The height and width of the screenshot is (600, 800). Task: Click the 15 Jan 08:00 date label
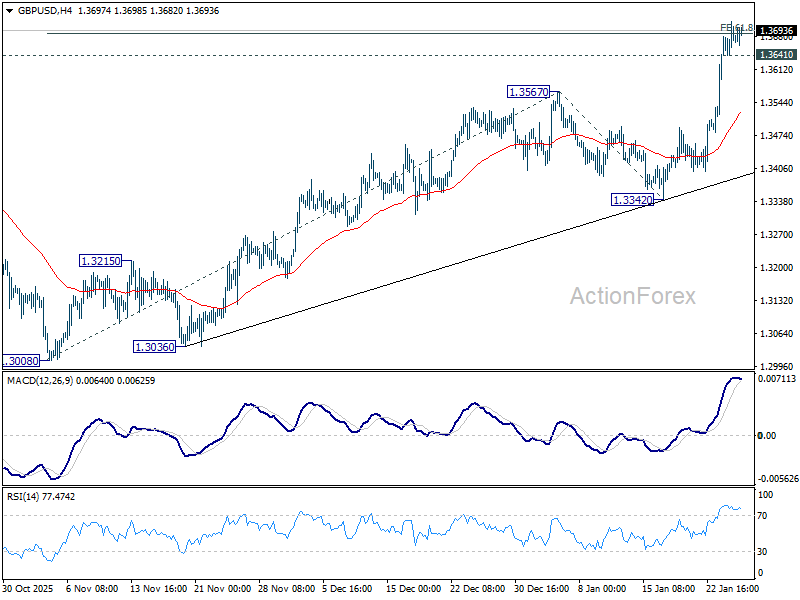668,588
